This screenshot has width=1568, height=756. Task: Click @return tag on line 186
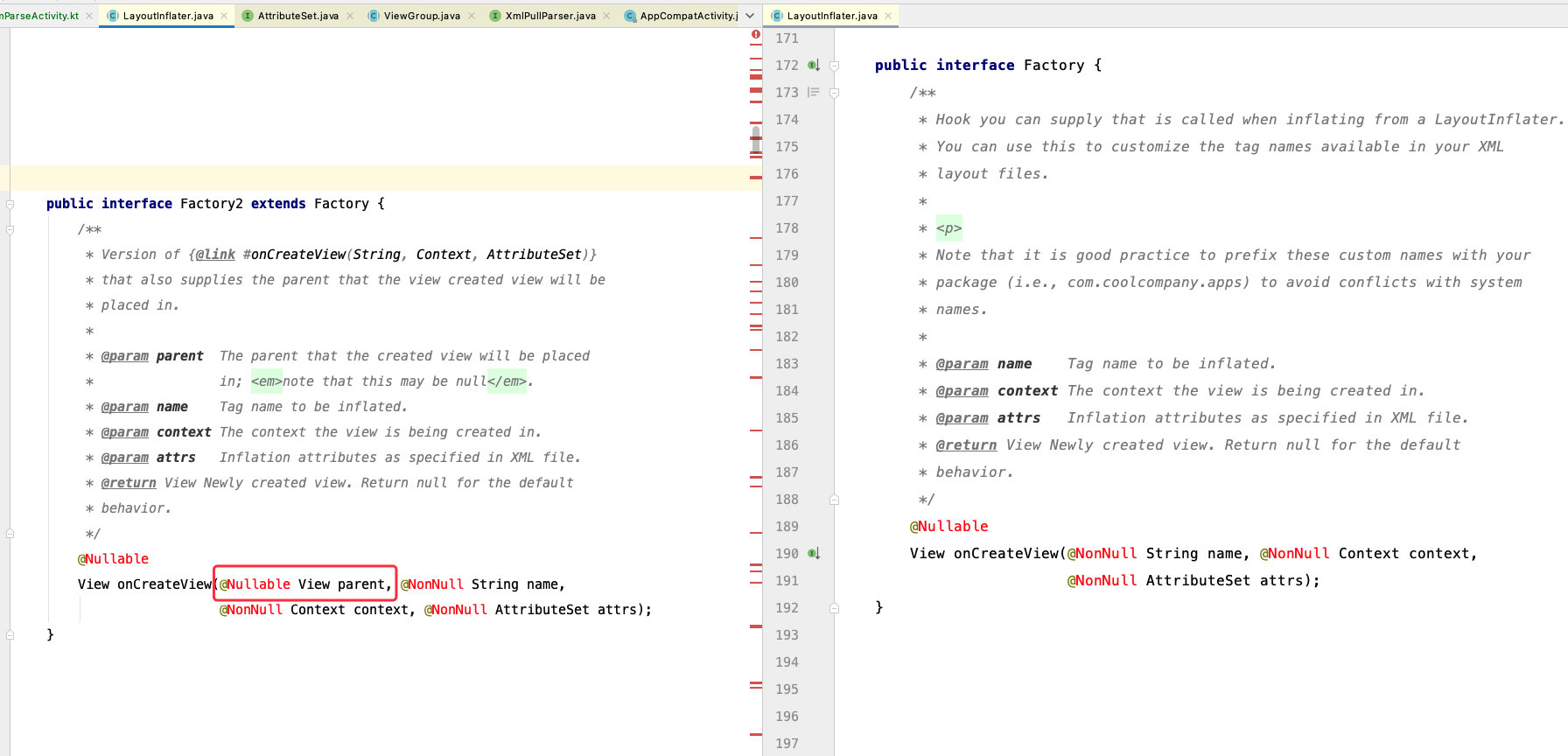click(966, 445)
